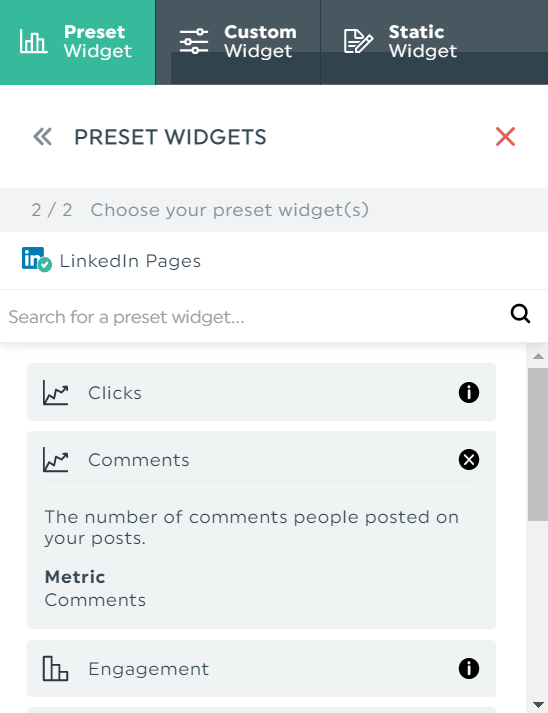Click the sliders icon for Custom Widget
Image resolution: width=548 pixels, height=713 pixels.
coord(194,41)
